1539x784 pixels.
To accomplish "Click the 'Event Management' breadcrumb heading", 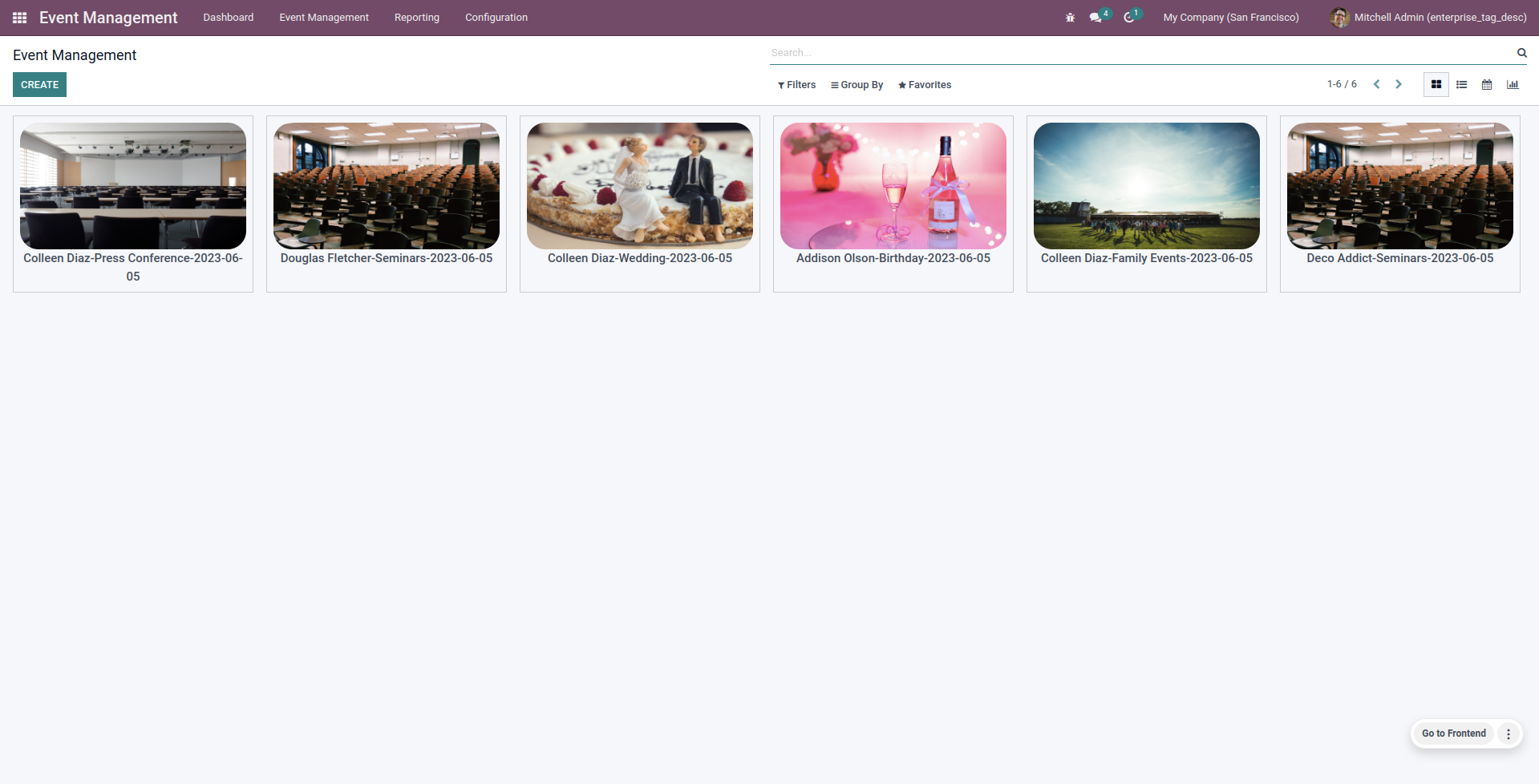I will pyautogui.click(x=75, y=55).
